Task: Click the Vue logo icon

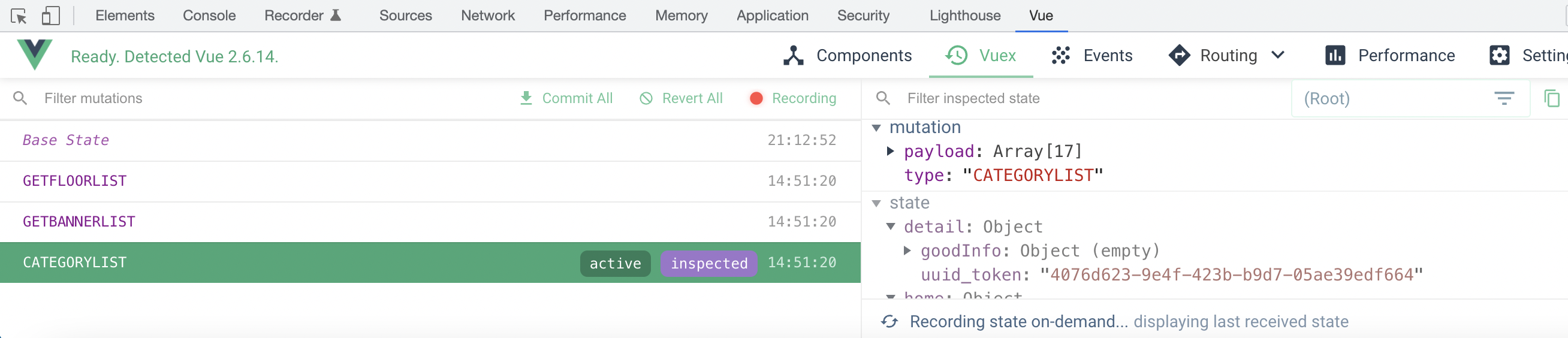Action: pos(35,55)
